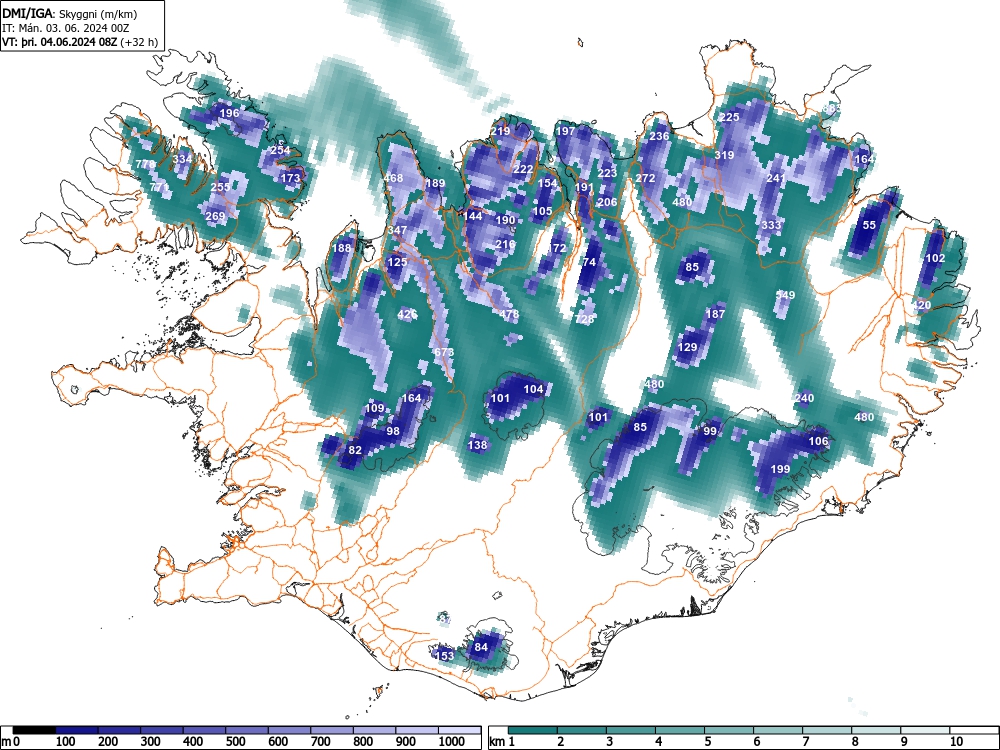1000x750 pixels.
Task: Click visibility value 98 on the map
Action: pyautogui.click(x=392, y=431)
